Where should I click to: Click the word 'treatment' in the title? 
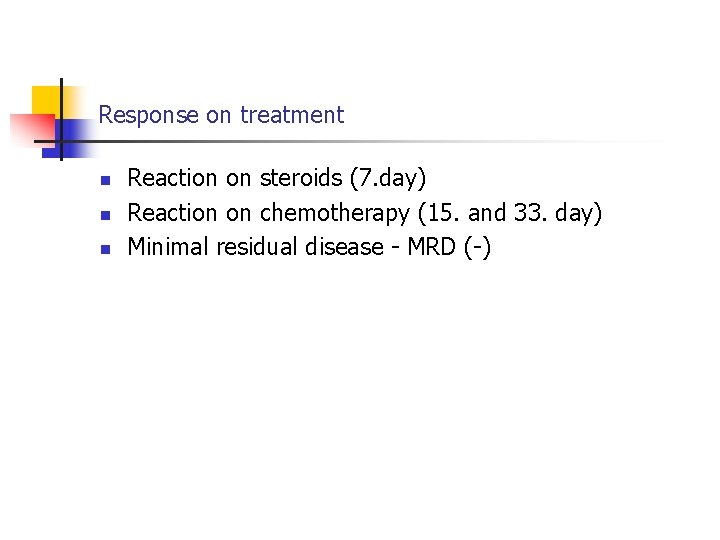(x=290, y=115)
